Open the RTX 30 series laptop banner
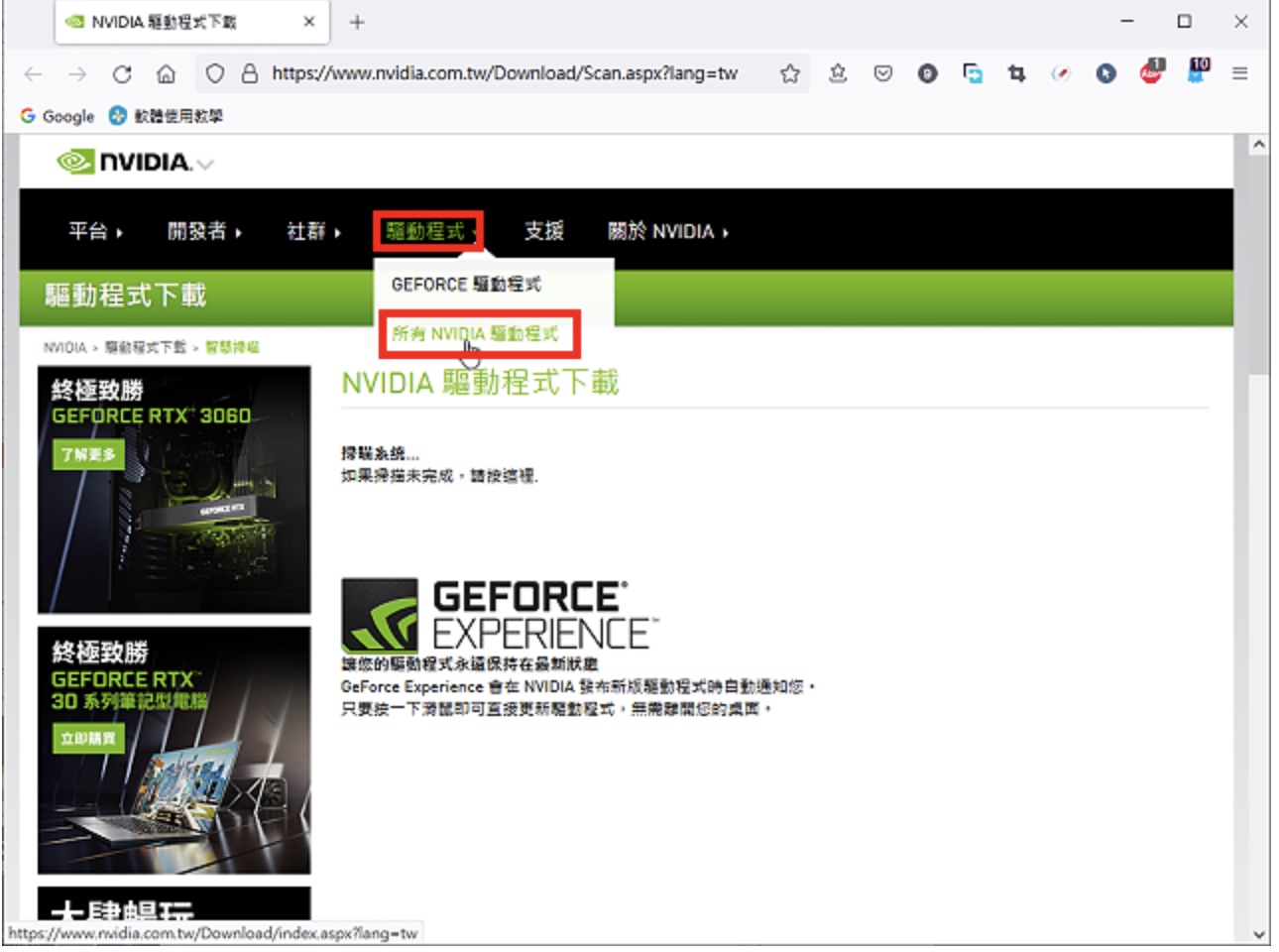Screen dimensions: 1279x952 (174, 750)
